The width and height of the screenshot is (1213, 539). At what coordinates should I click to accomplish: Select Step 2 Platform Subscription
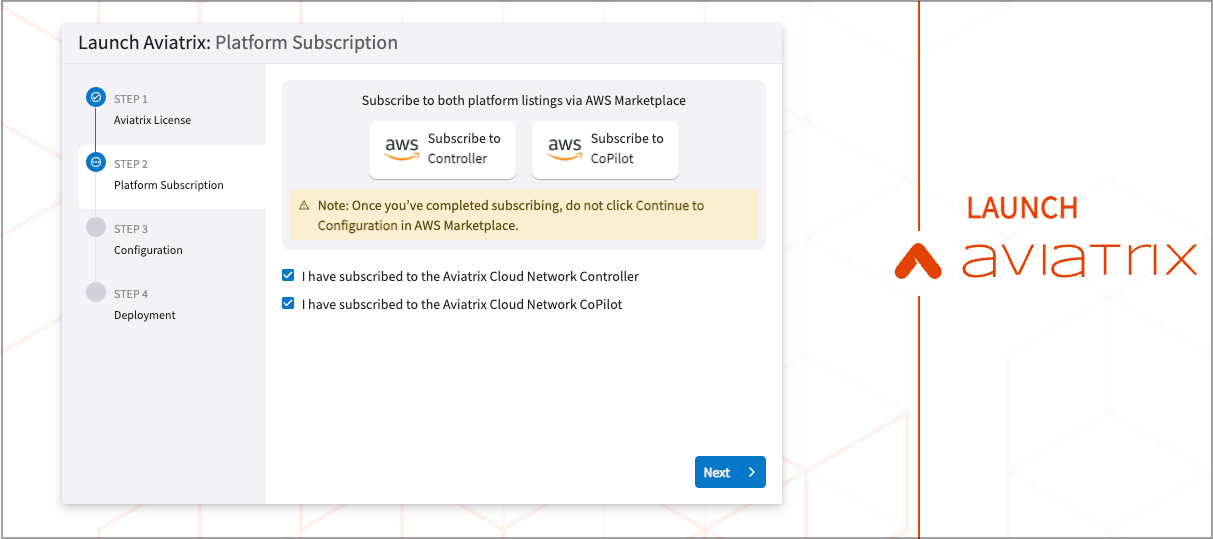click(172, 175)
